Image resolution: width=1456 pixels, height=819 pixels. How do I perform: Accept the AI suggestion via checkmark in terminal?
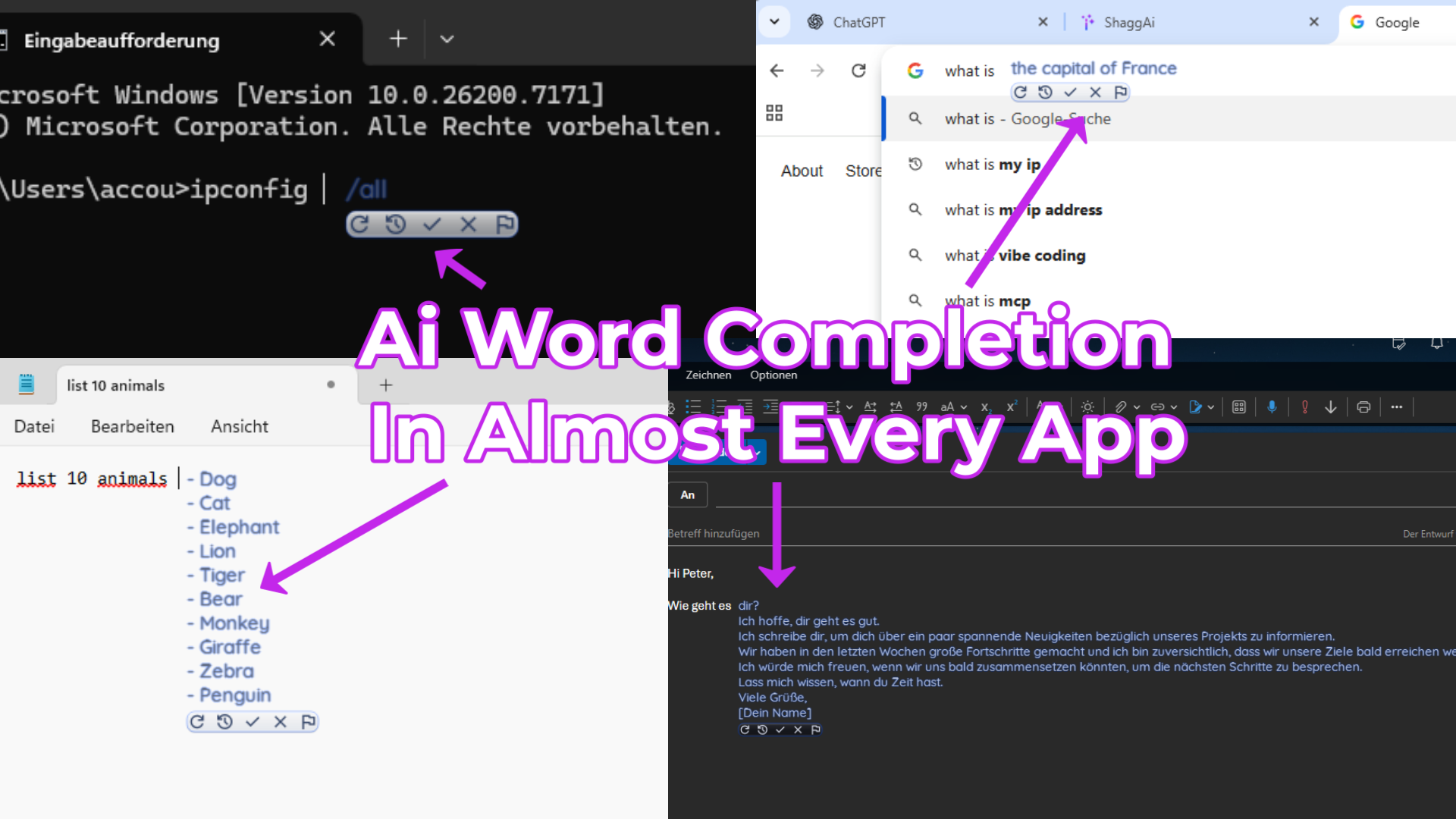433,224
